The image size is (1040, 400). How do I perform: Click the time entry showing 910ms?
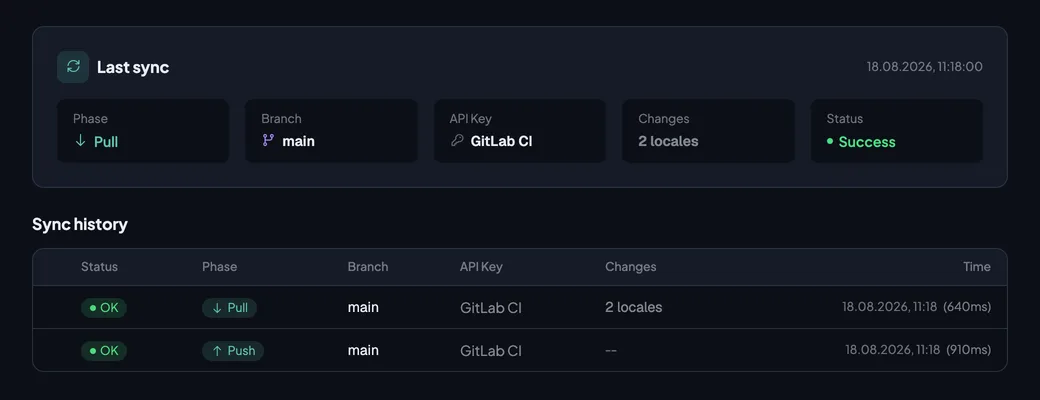(918, 350)
